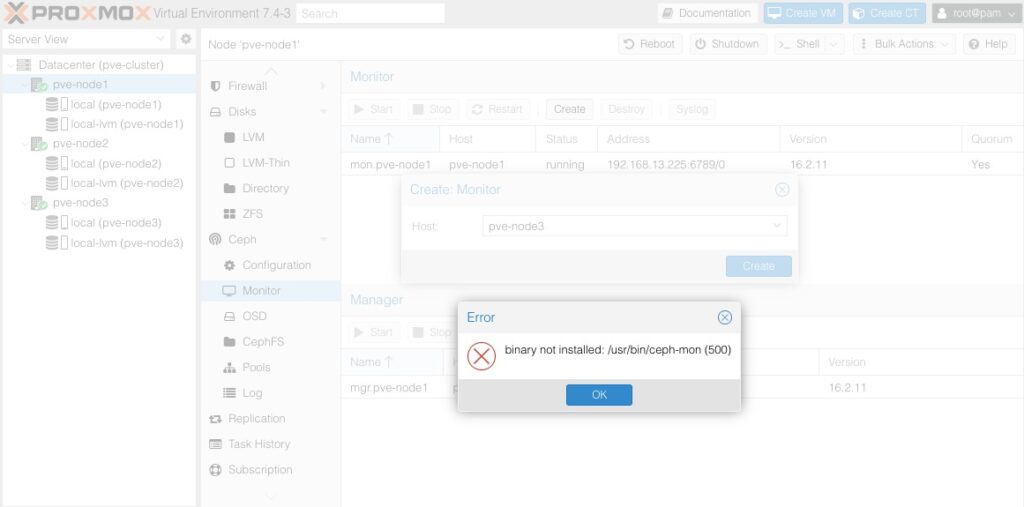Open root@pam user menu
Viewport: 1024px width, 507px height.
click(976, 13)
